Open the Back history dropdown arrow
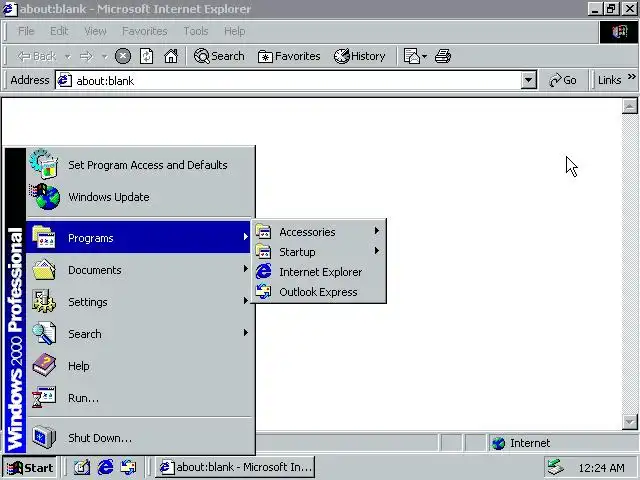 [x=68, y=56]
